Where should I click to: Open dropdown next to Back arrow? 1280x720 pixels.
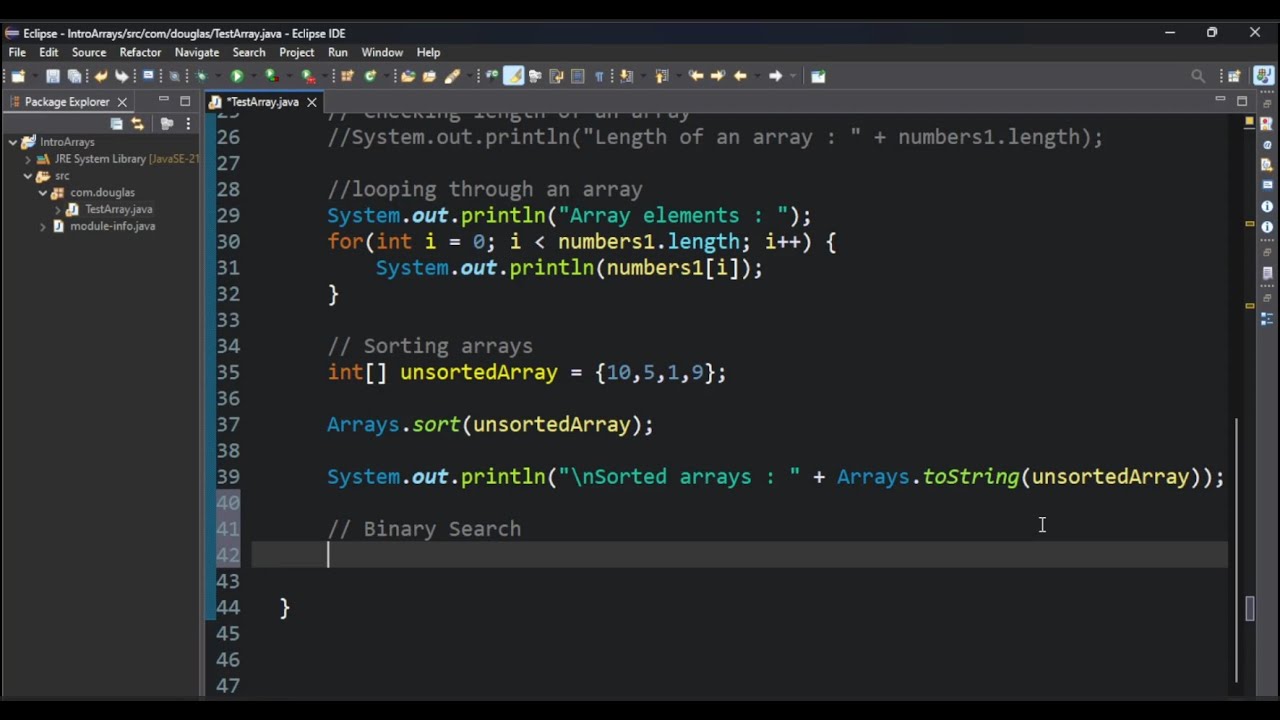(757, 76)
